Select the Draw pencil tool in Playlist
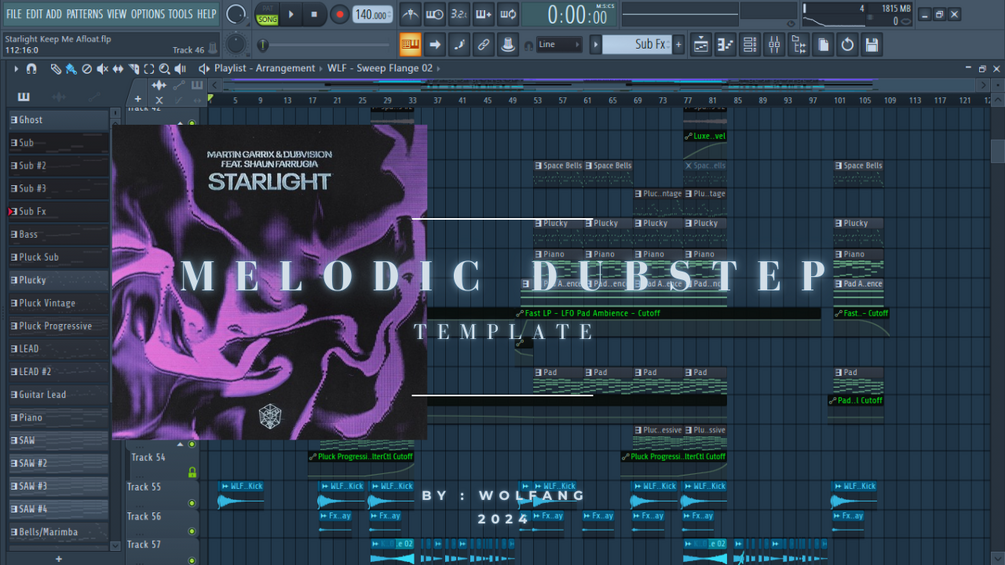Viewport: 1005px width, 565px height. (x=56, y=69)
